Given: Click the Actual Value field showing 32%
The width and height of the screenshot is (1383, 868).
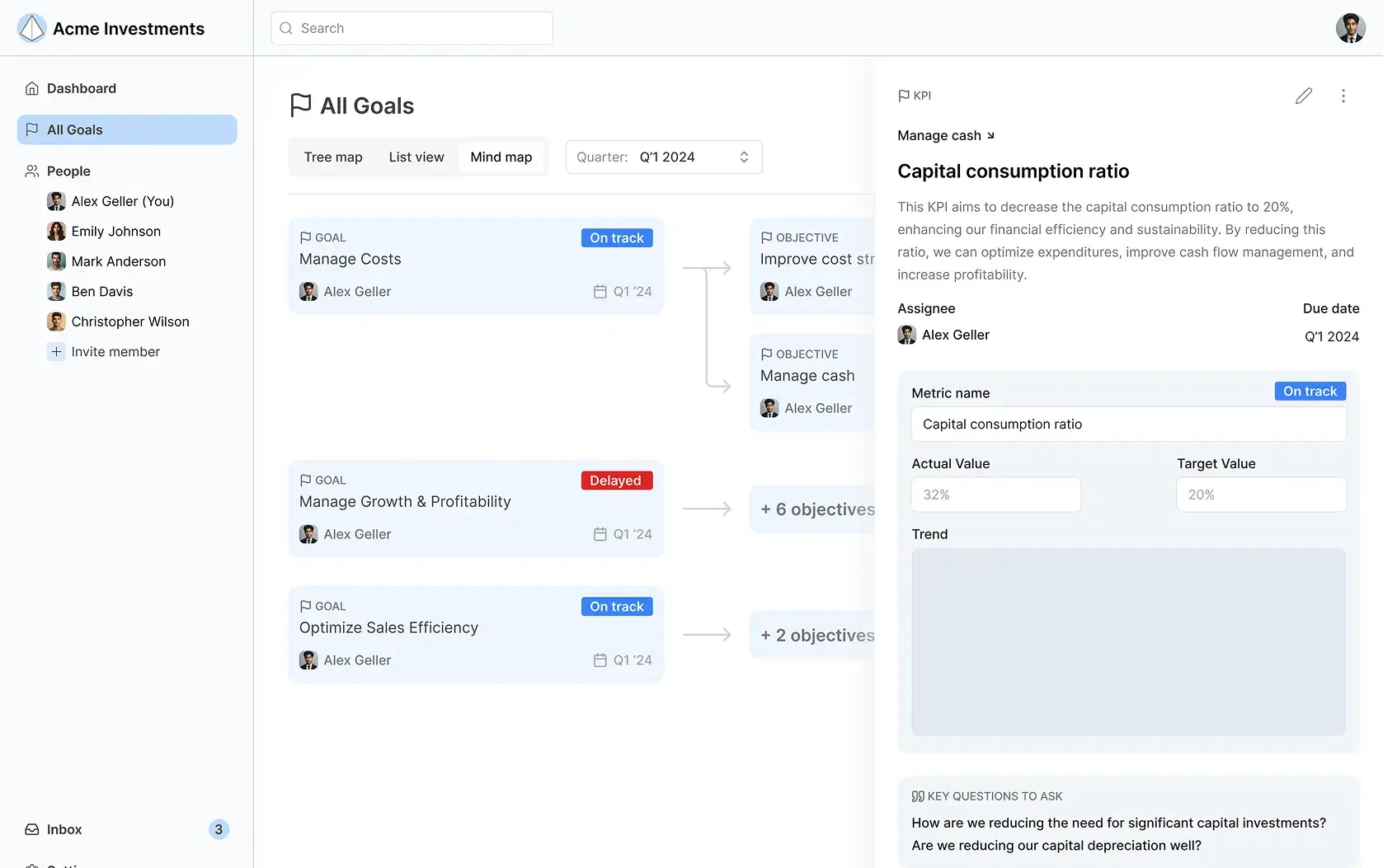Looking at the screenshot, I should pos(996,495).
